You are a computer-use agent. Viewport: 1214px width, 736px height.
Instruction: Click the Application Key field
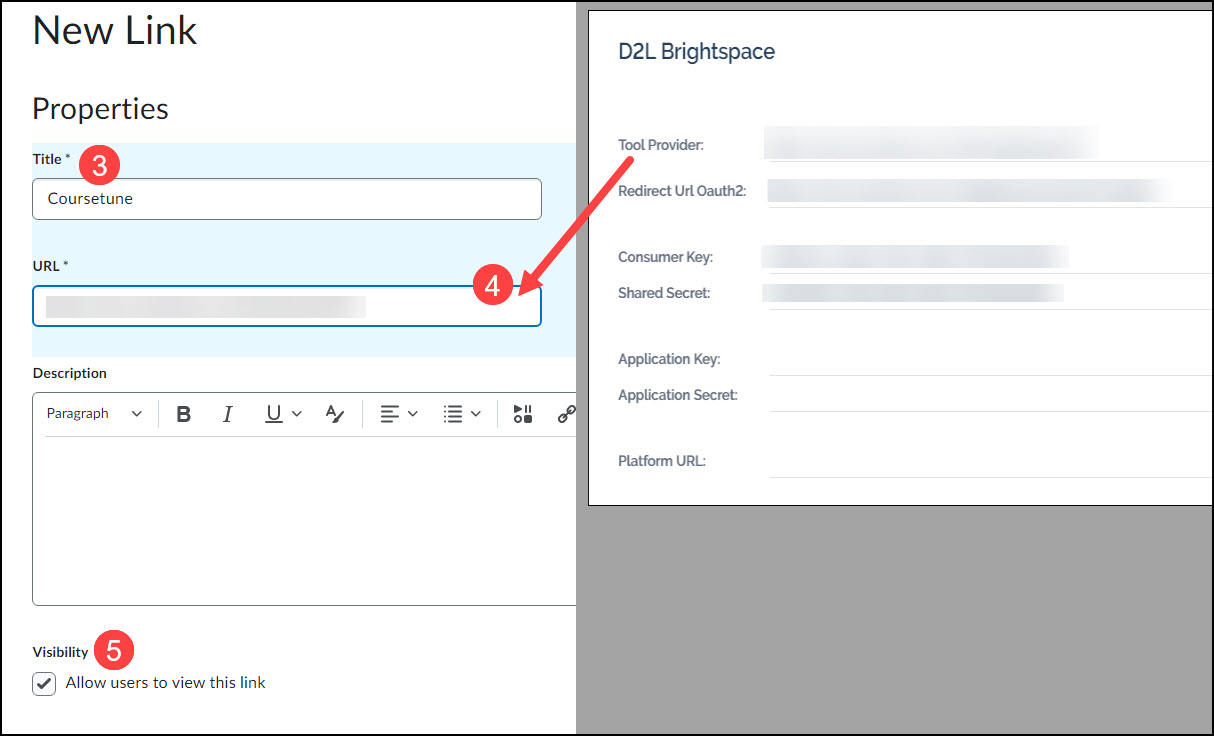(990, 359)
